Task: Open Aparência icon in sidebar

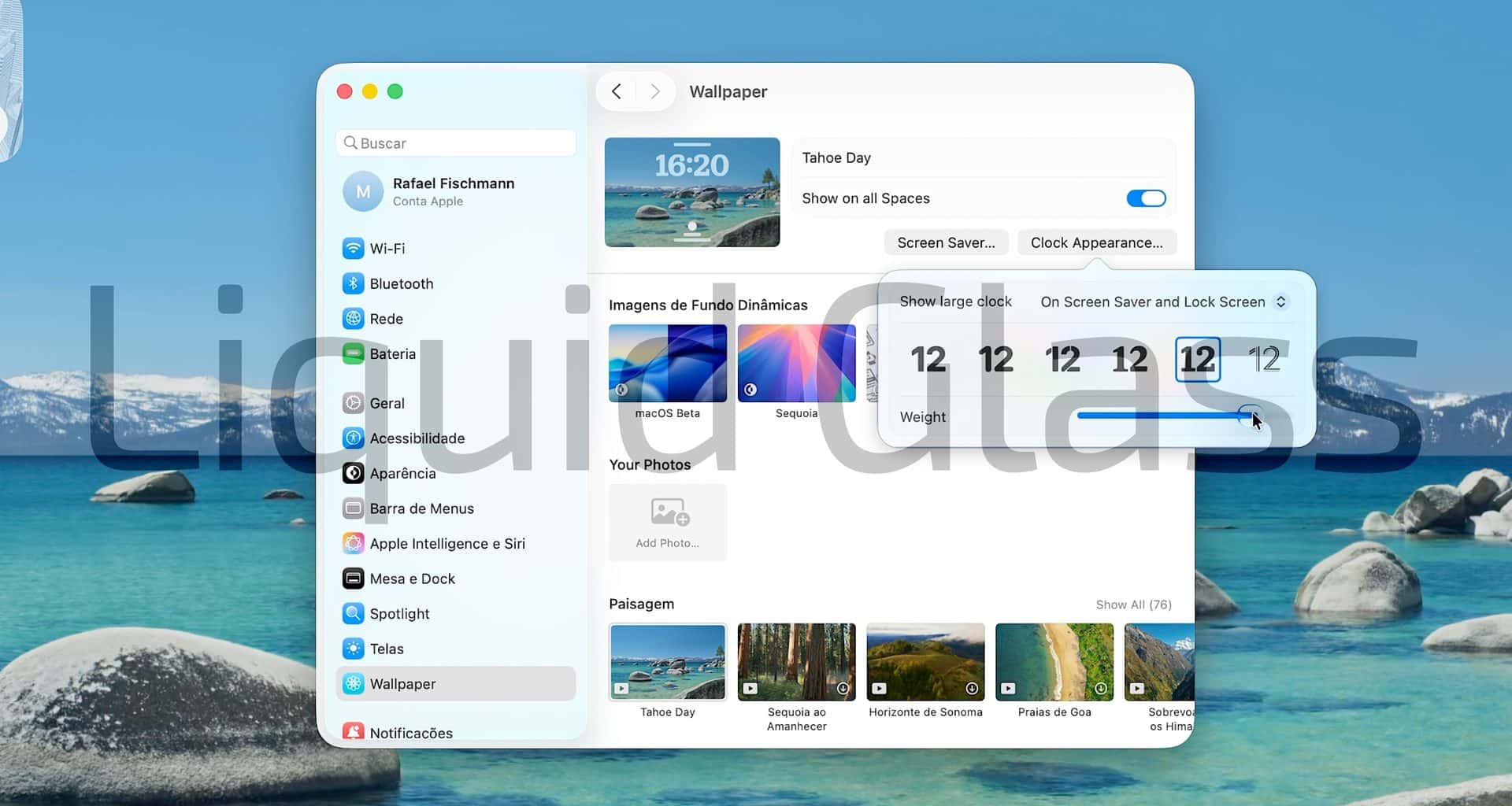Action: pos(354,473)
